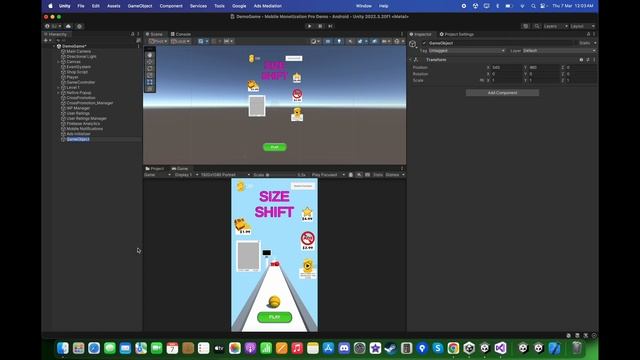Select the Rotate tool in Scene overlay
This screenshot has width=640, height=360.
(150, 69)
